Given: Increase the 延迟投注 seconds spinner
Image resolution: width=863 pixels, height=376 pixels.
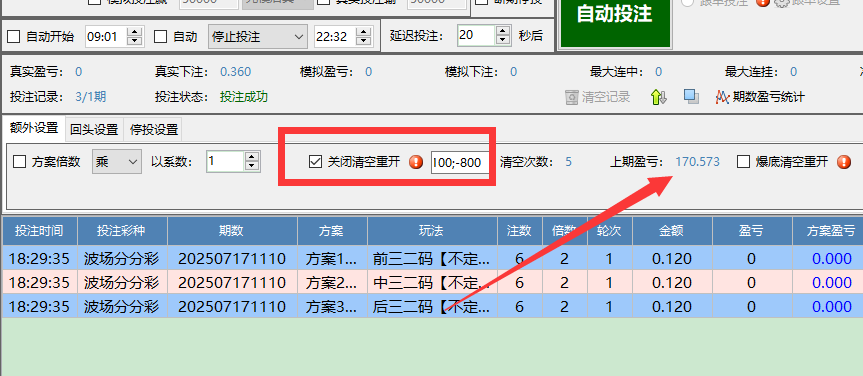Looking at the screenshot, I should pyautogui.click(x=502, y=31).
